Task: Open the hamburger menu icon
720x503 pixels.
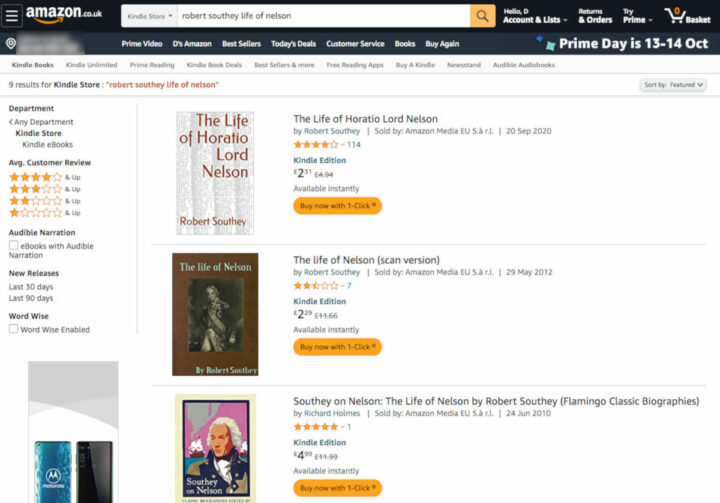Action: coord(12,16)
